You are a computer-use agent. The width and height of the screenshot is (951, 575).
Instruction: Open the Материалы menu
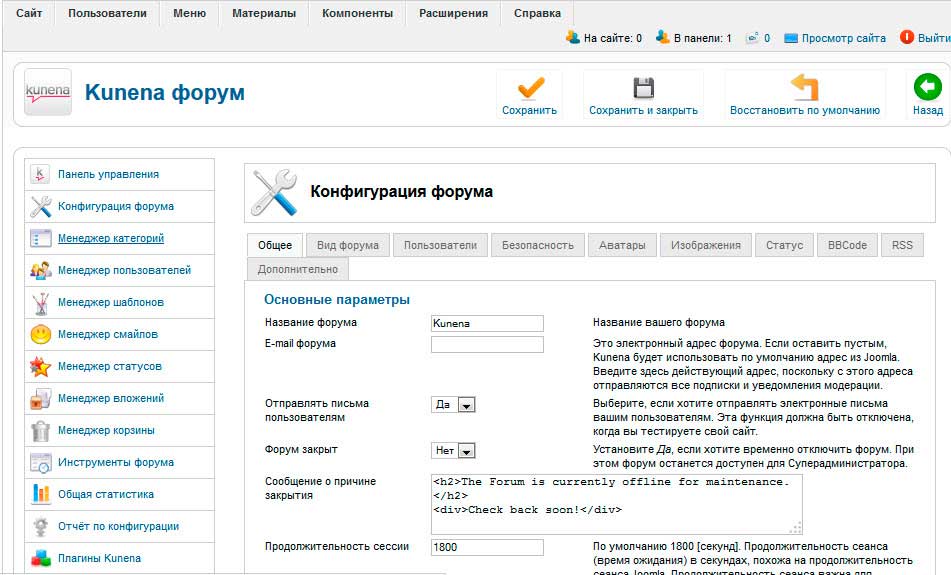pos(264,13)
